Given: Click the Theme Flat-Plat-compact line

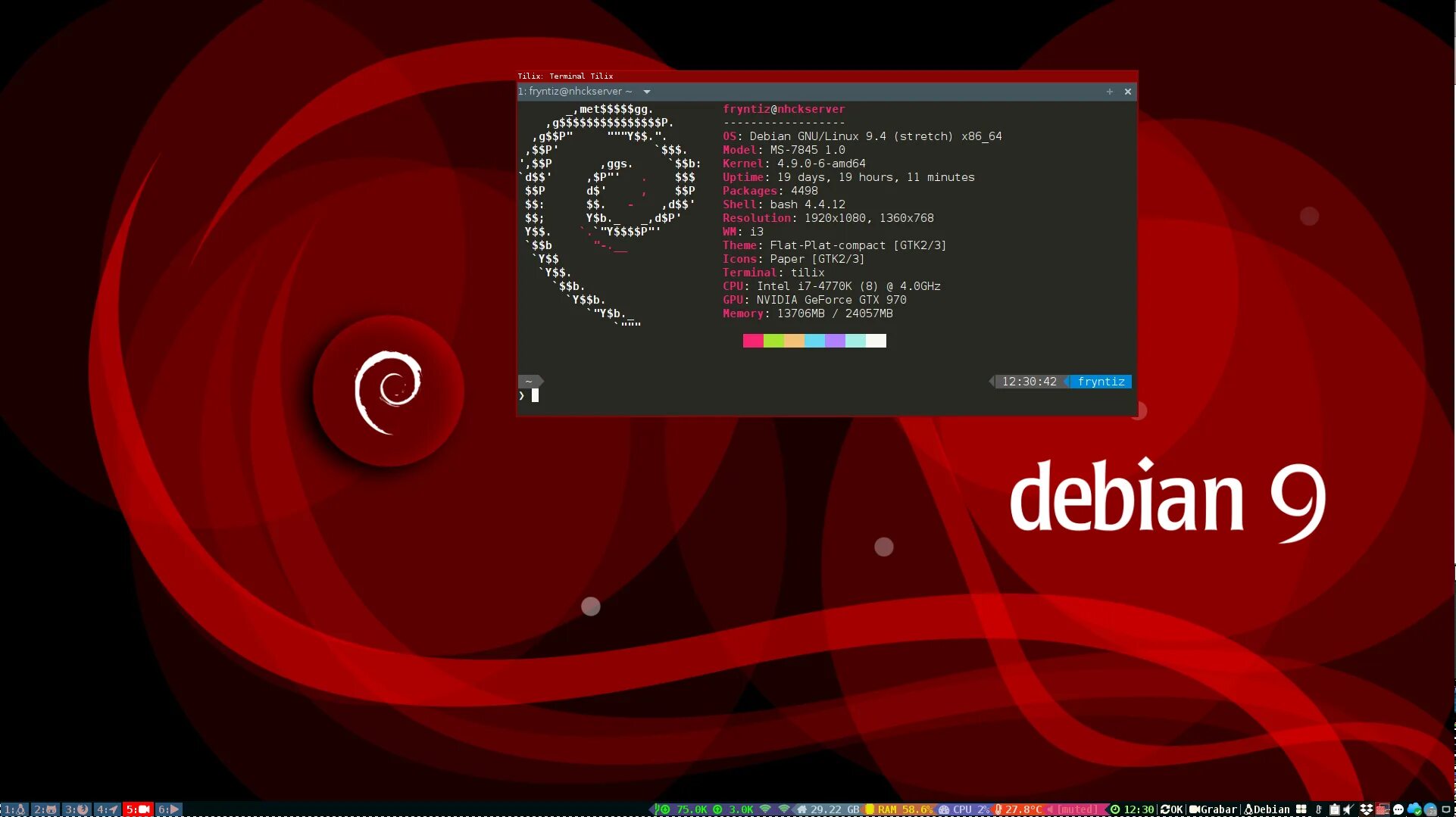Looking at the screenshot, I should (835, 245).
